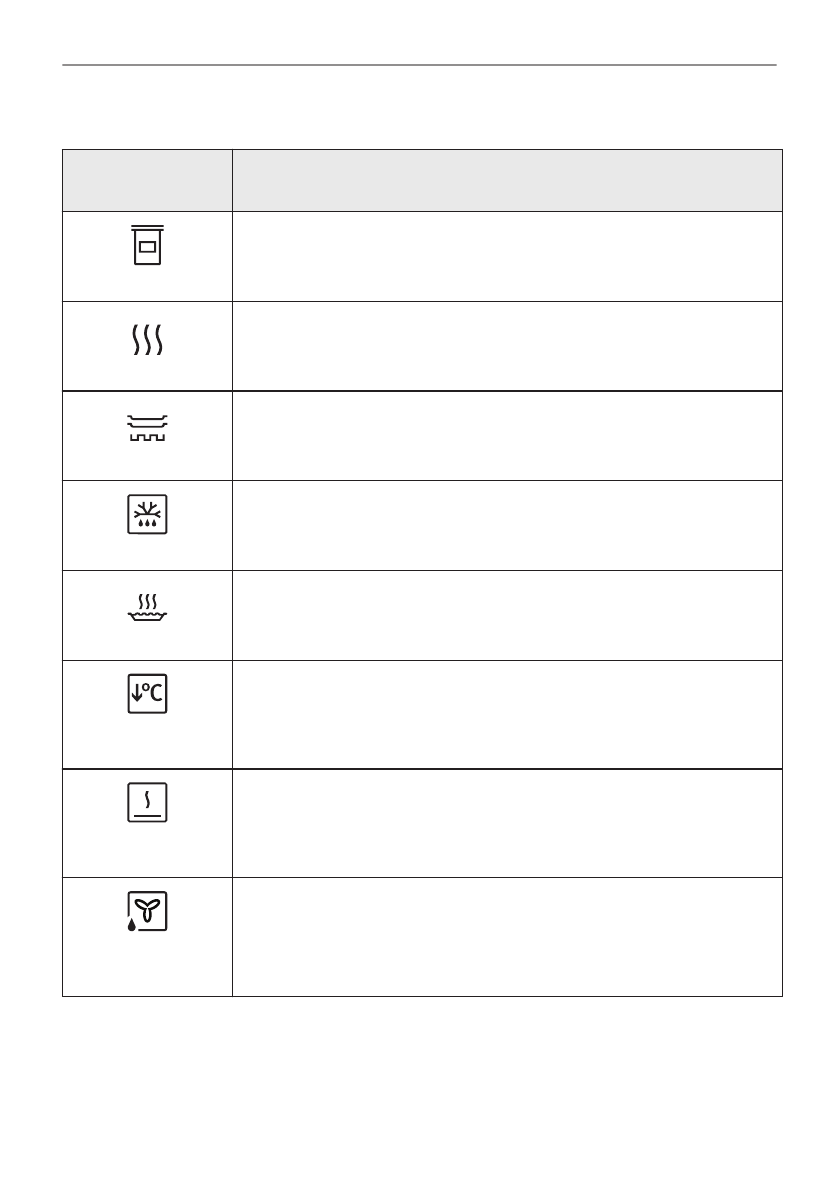Select the fan with water drop icon

coord(147,913)
